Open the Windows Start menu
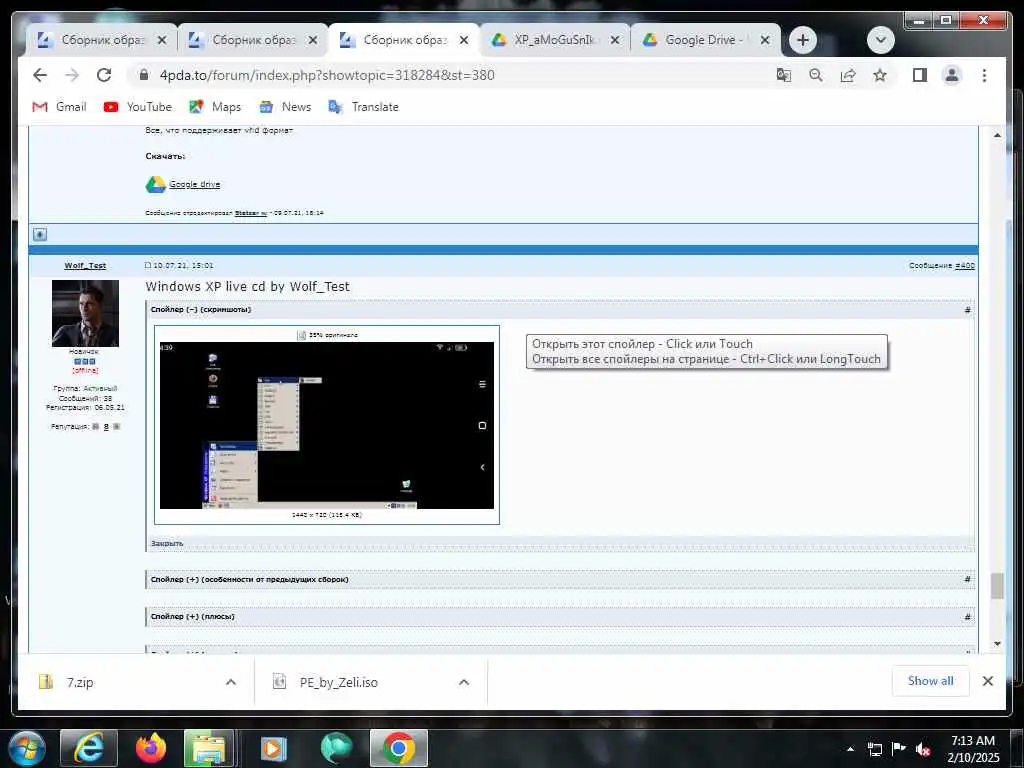Viewport: 1024px width, 768px height. coord(27,748)
